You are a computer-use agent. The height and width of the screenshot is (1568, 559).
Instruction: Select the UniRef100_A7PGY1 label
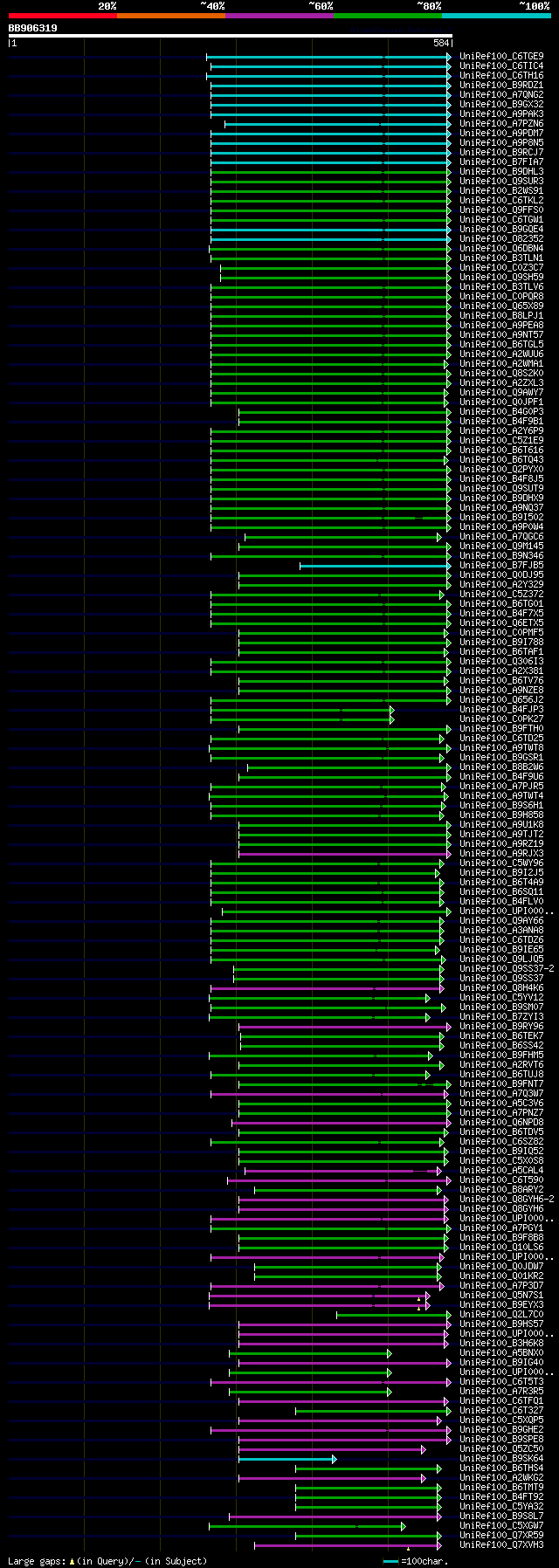tap(501, 1228)
